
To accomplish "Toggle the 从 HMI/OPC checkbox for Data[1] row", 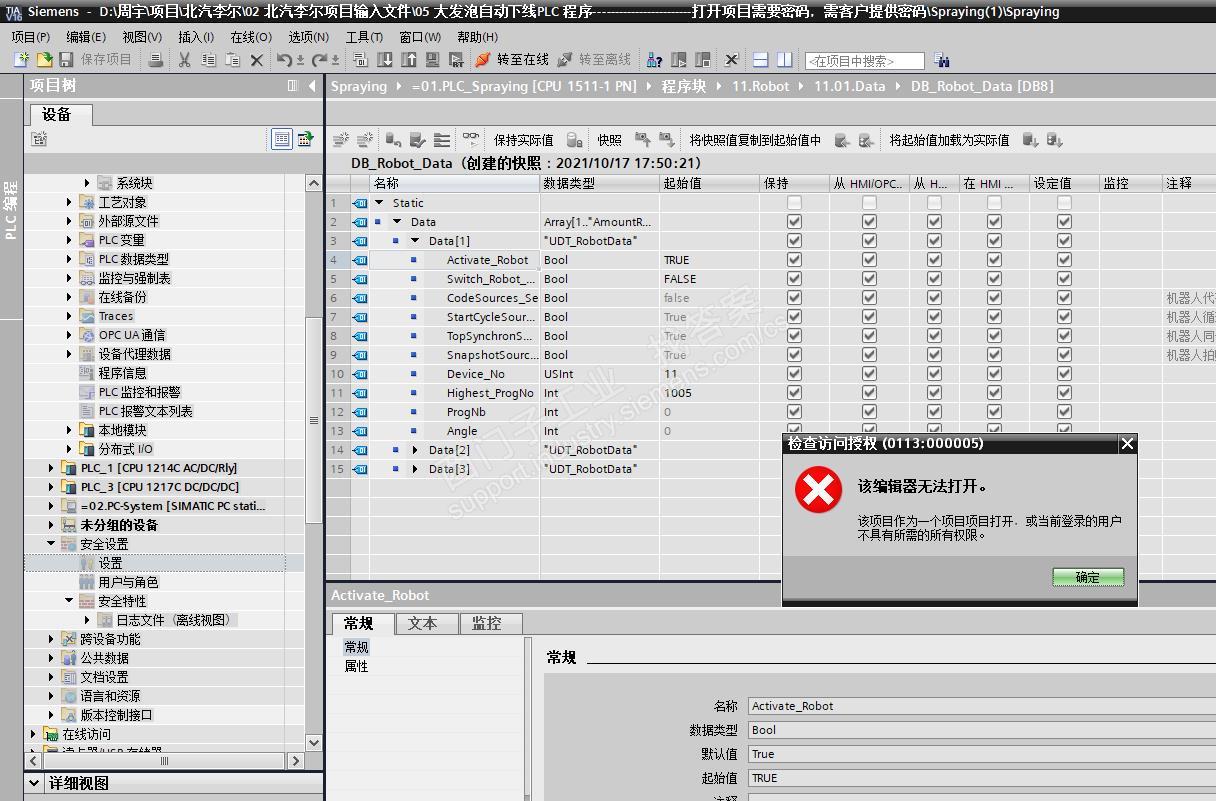I will point(869,241).
